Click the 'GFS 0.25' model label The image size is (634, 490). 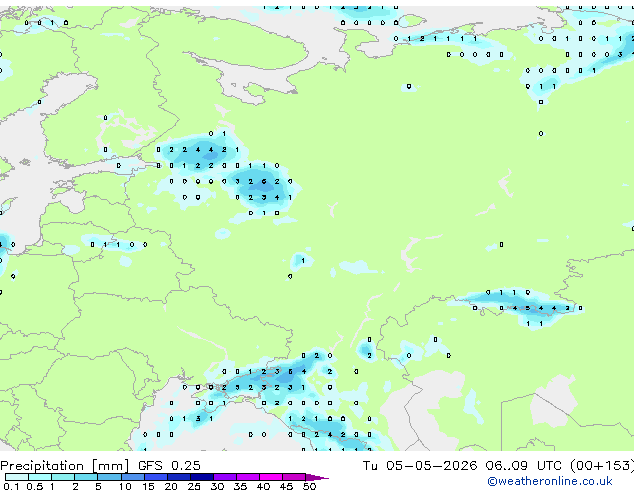click(169, 466)
